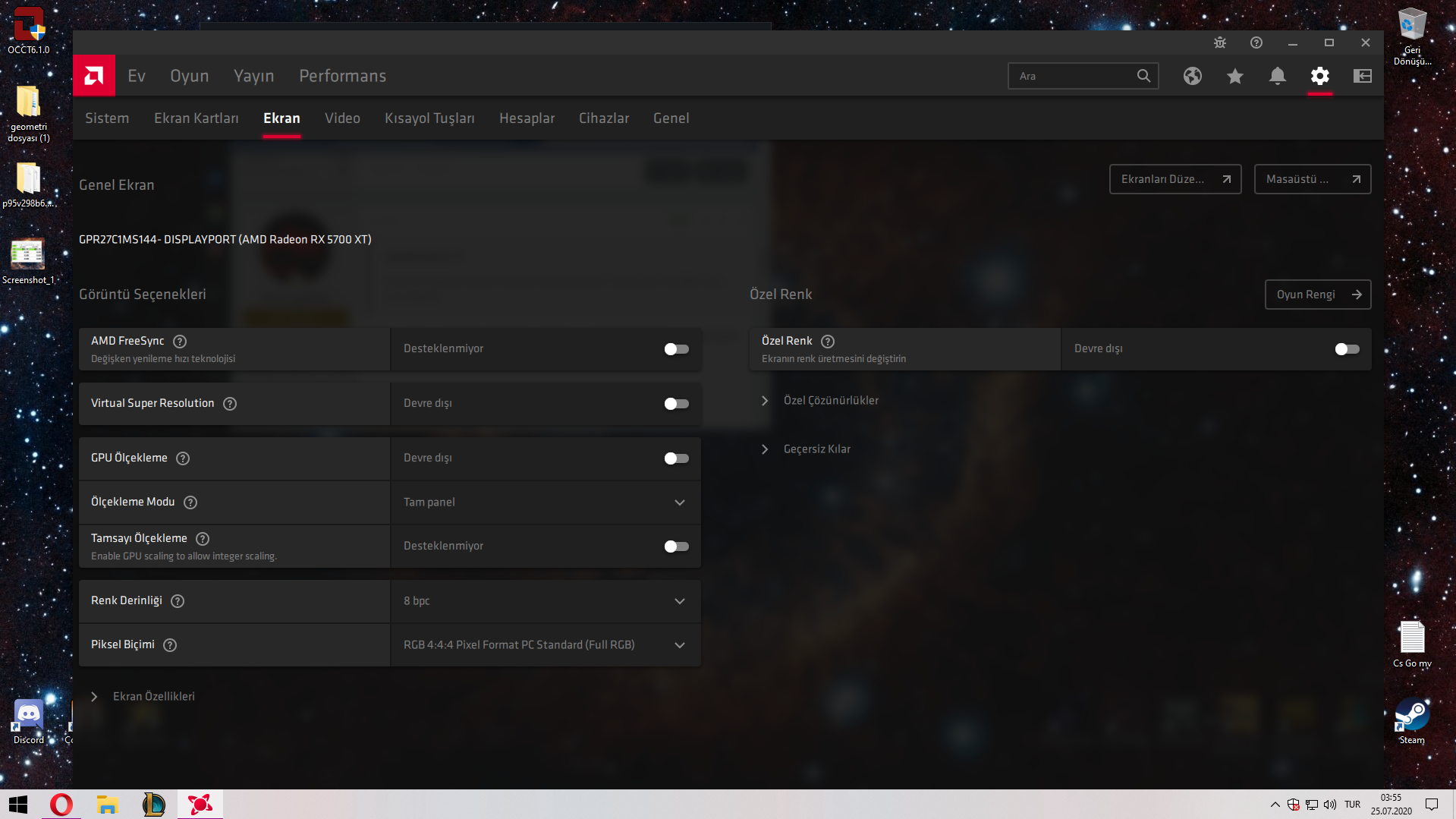1456x819 pixels.
Task: Open the Cs Go mv desktop file
Action: (x=1412, y=644)
